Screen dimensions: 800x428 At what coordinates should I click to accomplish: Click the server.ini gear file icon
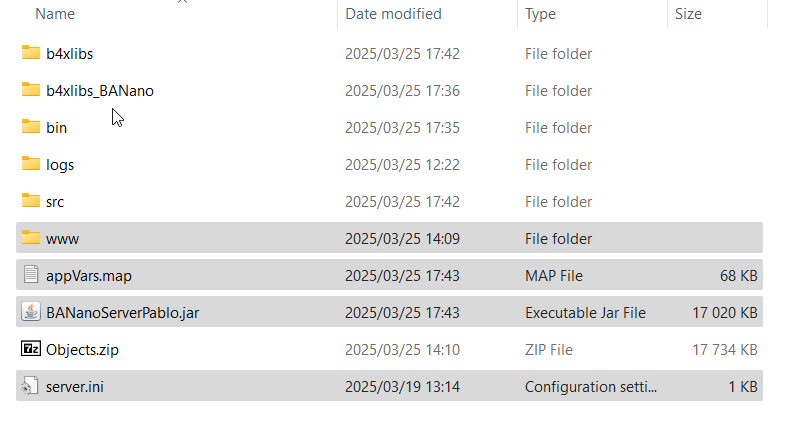30,386
